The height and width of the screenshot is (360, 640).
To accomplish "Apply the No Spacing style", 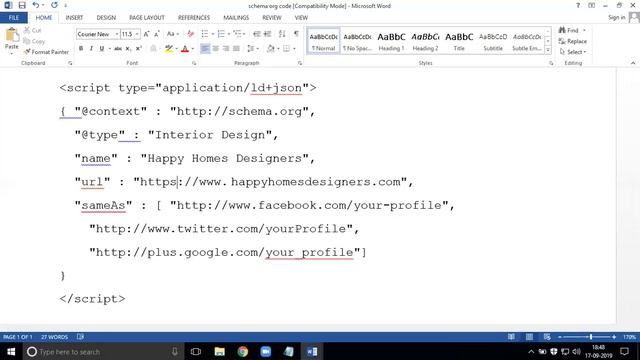I will [357, 41].
